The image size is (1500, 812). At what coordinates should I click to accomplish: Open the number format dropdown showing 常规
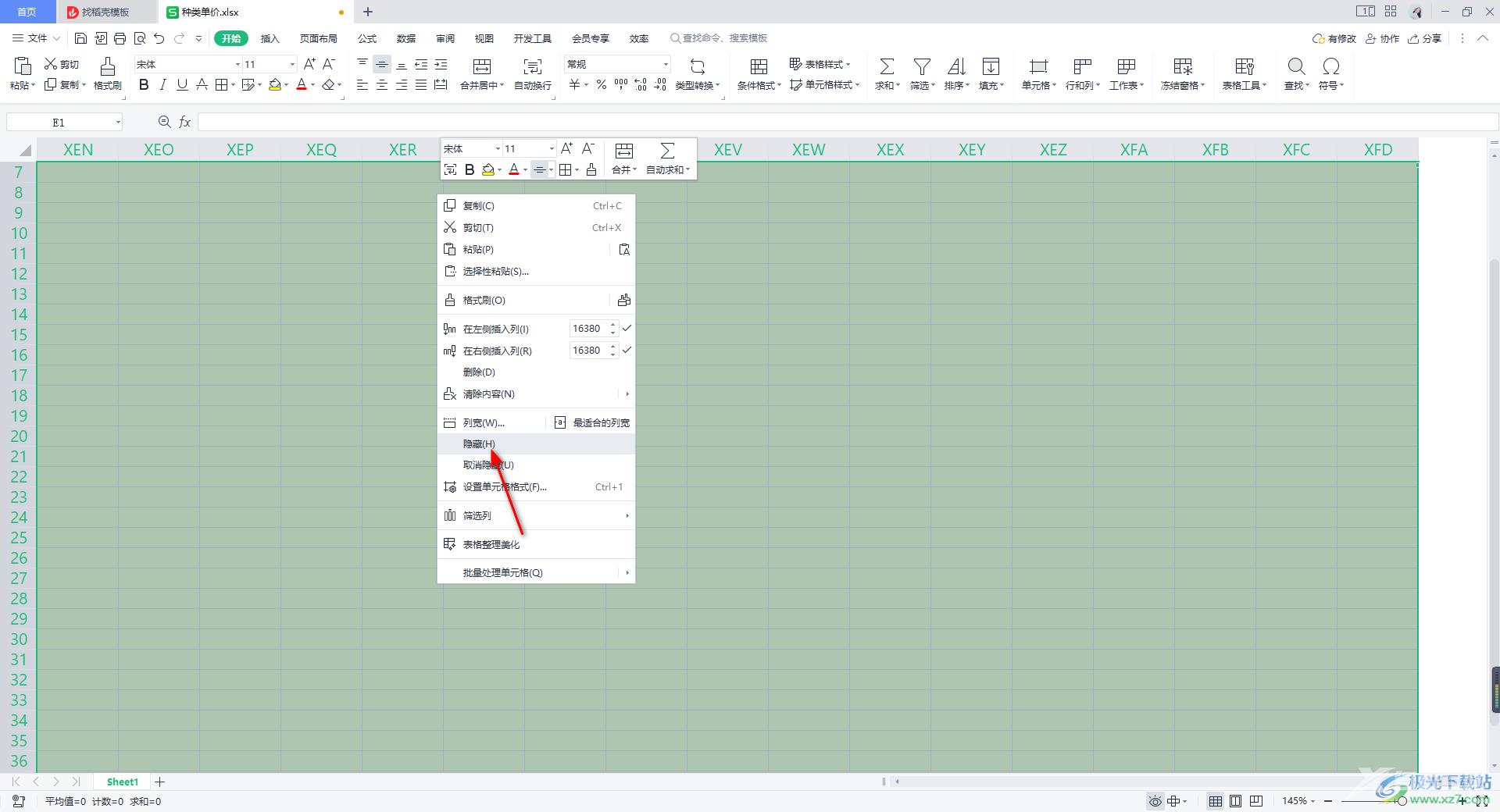coord(666,64)
